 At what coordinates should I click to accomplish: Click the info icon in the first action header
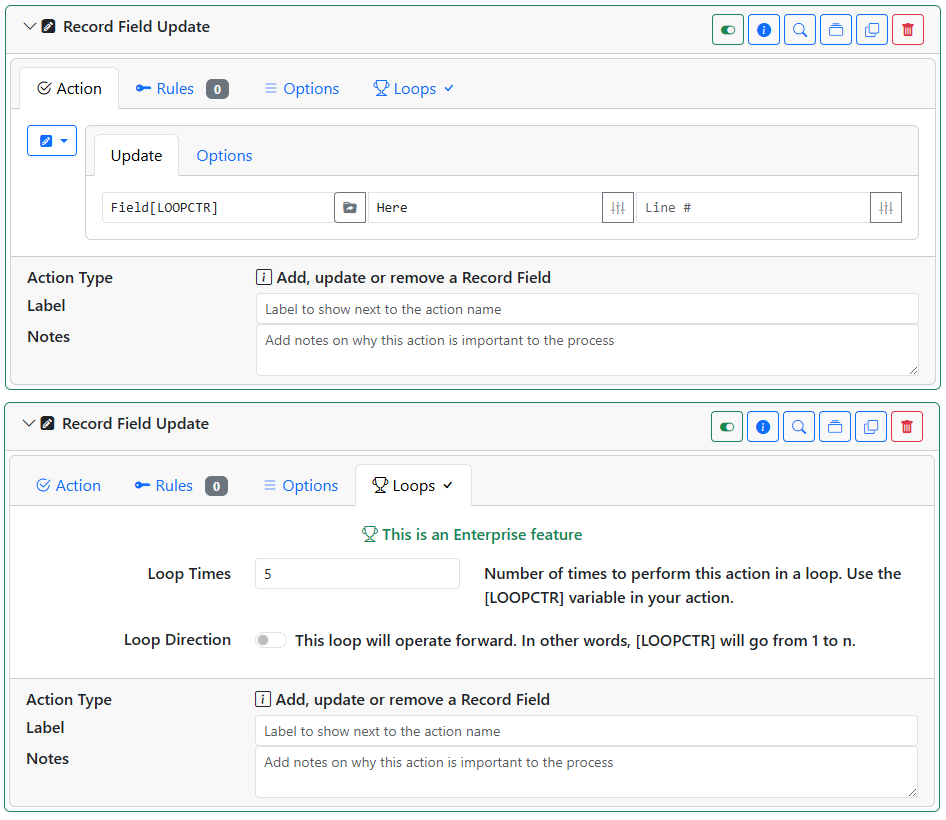(x=764, y=30)
